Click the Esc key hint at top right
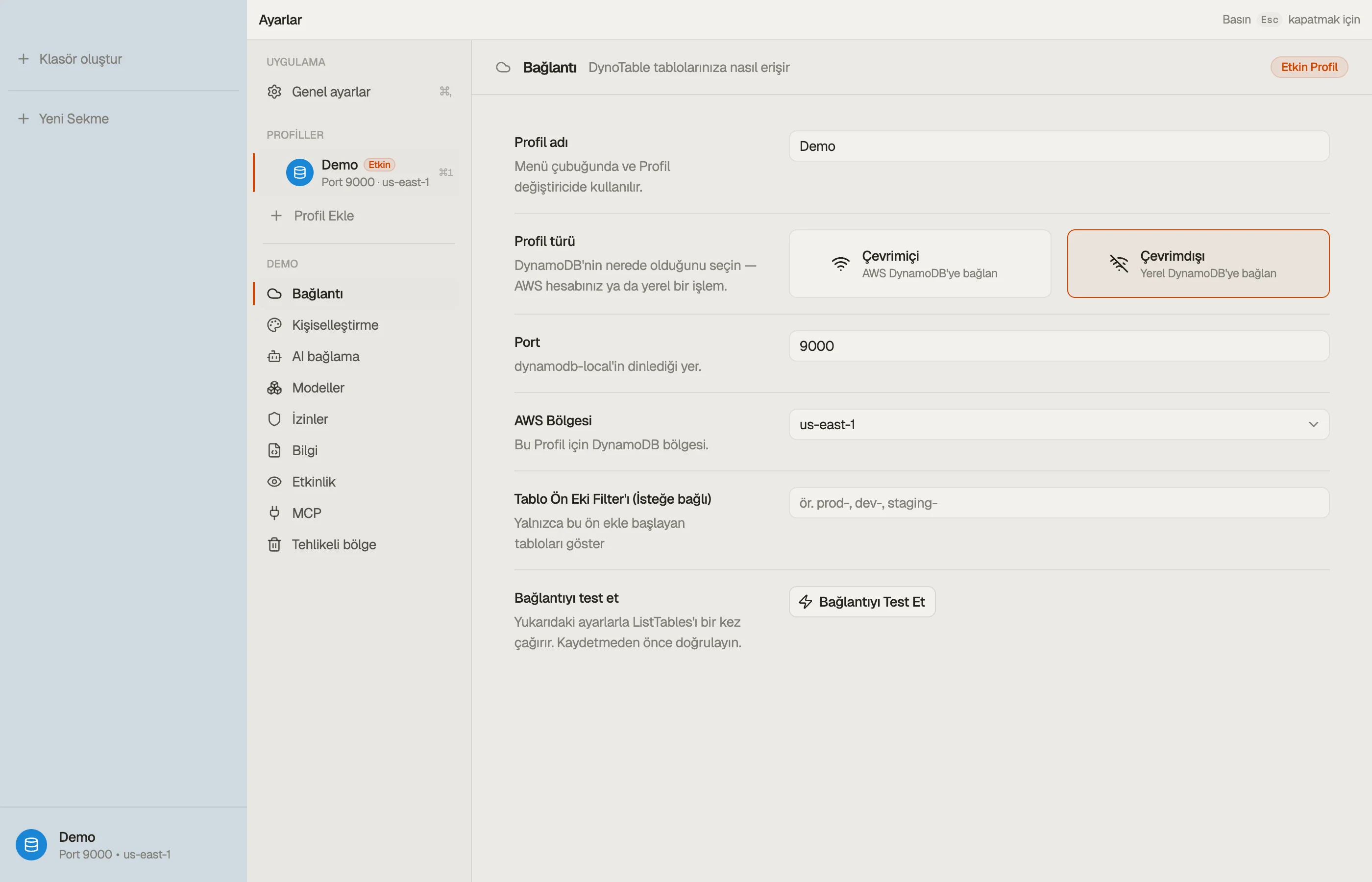 click(x=1269, y=20)
